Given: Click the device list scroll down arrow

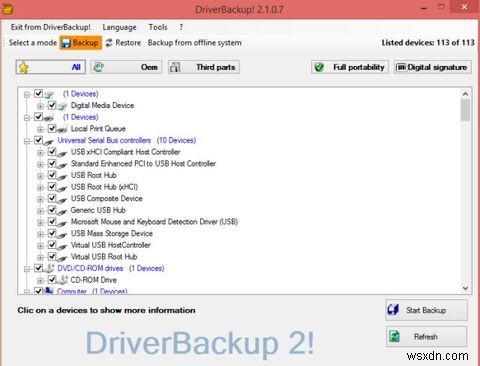Looking at the screenshot, I should click(465, 288).
